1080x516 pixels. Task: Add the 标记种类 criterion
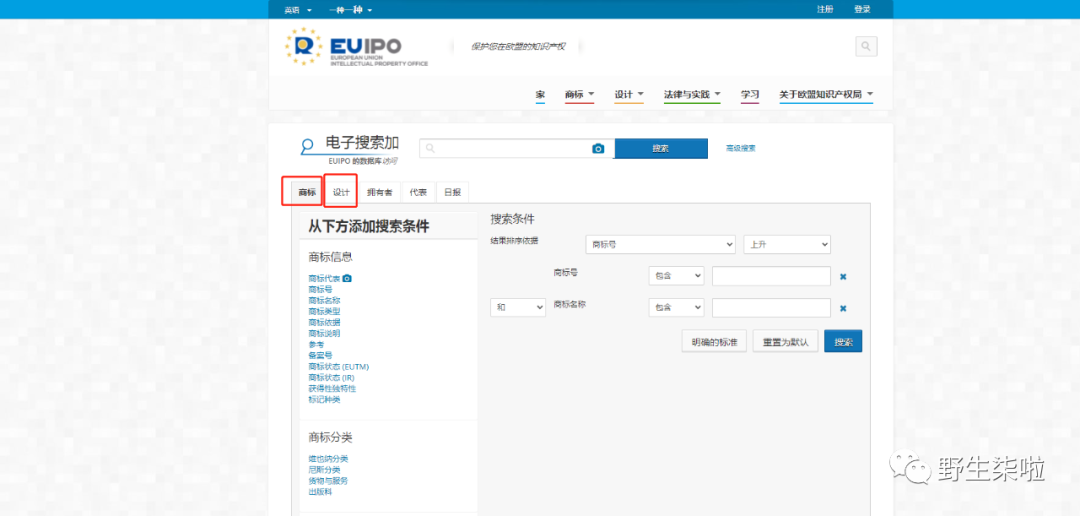click(x=324, y=400)
